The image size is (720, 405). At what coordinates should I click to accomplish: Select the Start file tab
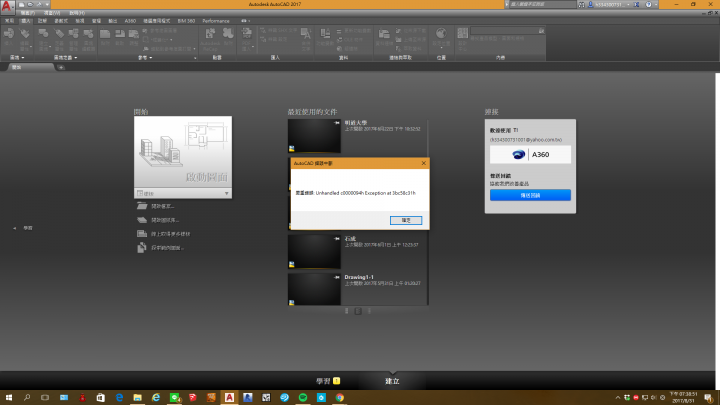click(30, 67)
